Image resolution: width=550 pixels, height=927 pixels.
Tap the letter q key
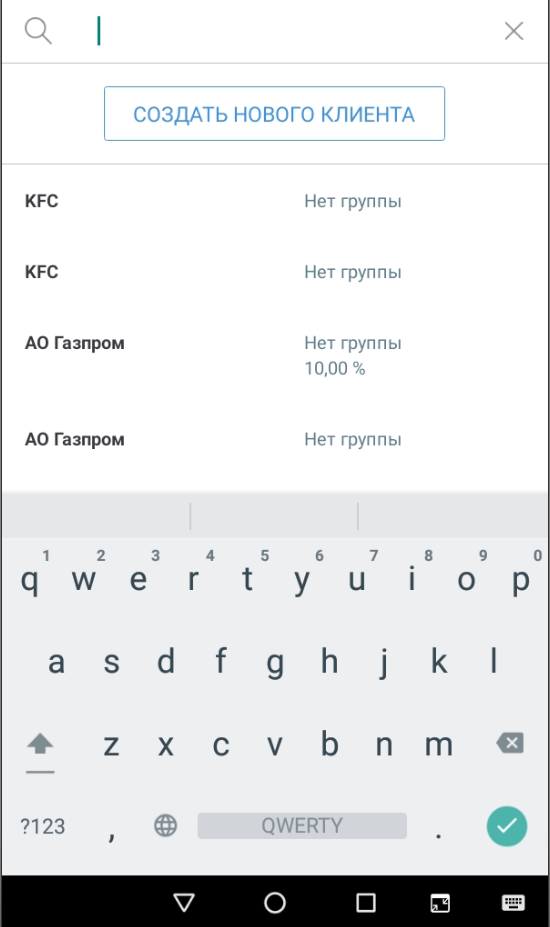30,579
